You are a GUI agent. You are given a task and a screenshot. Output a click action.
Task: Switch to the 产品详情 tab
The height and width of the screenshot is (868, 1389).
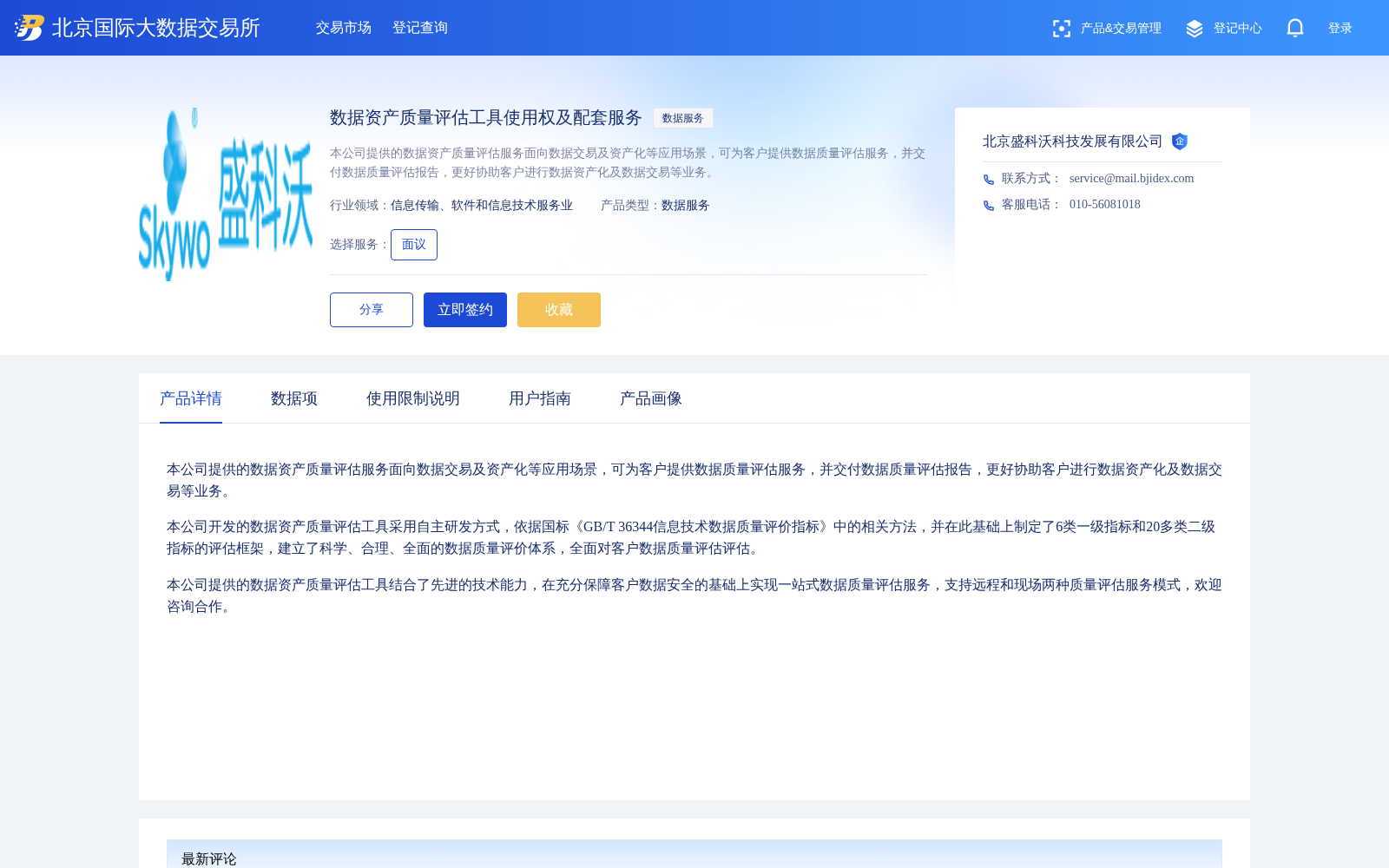coord(191,398)
